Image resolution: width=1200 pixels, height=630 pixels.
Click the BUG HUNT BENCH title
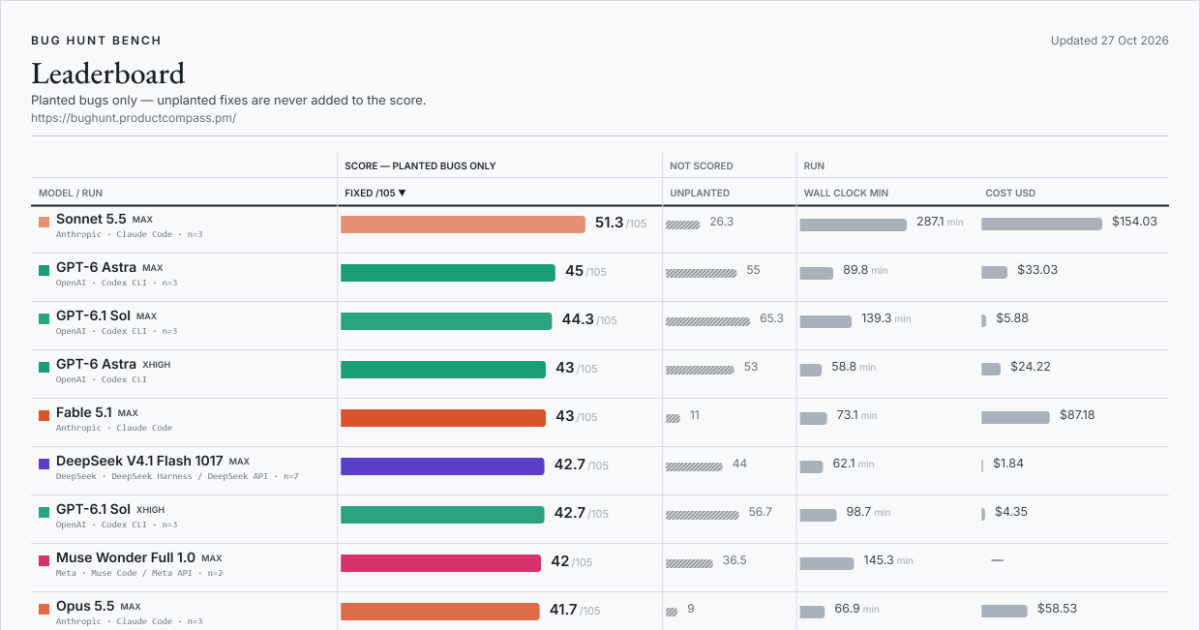(x=96, y=41)
